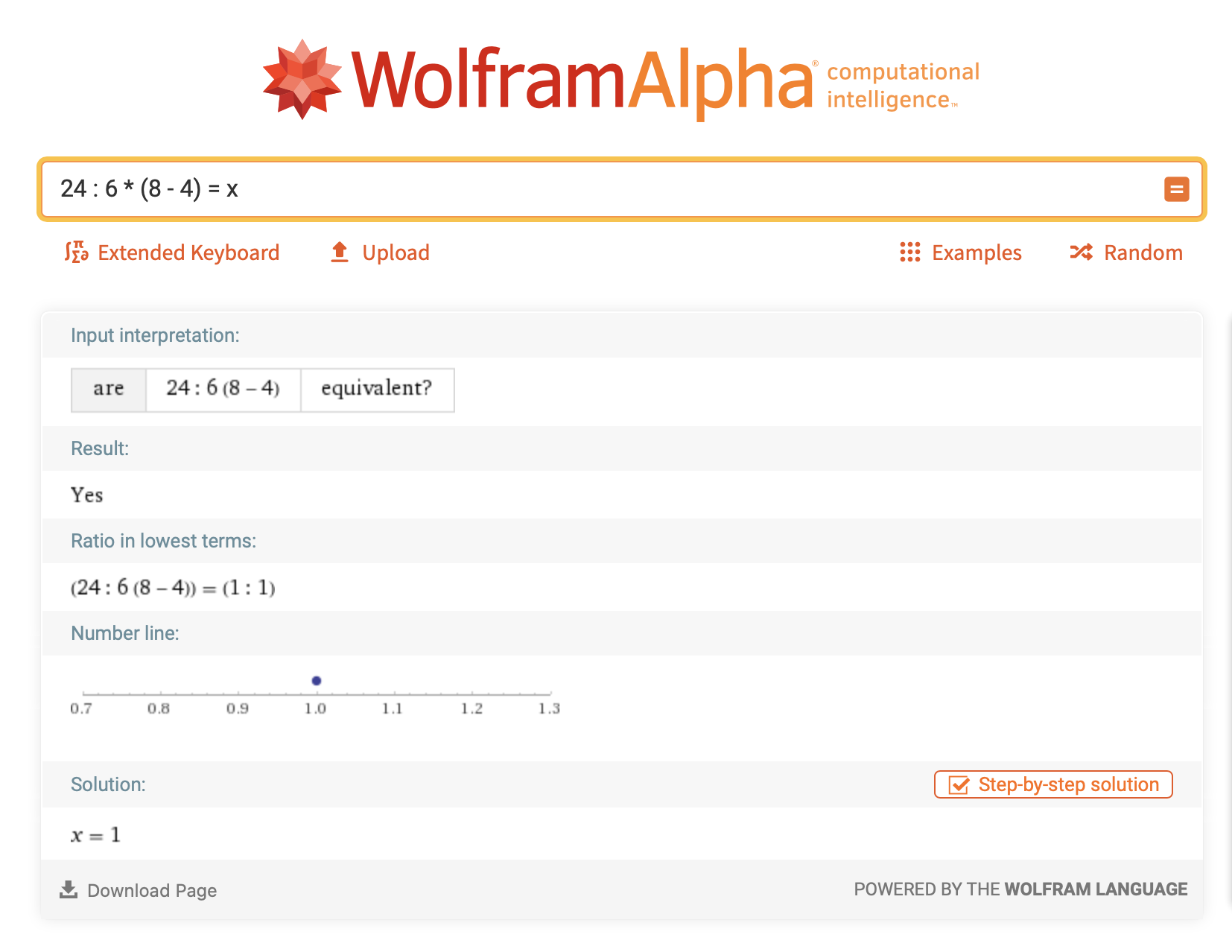Select the 'Yes' result text
This screenshot has height=952, width=1232.
coord(86,495)
